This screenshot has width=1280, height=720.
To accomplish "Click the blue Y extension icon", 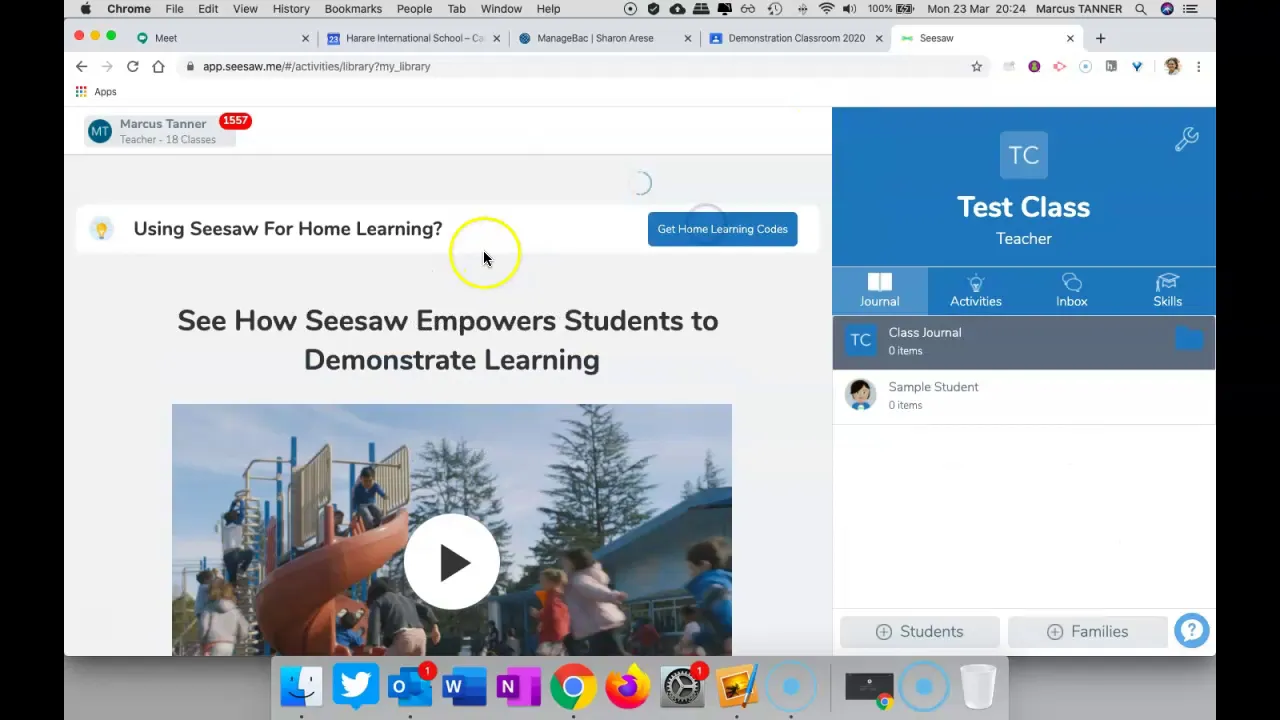I will click(1137, 66).
